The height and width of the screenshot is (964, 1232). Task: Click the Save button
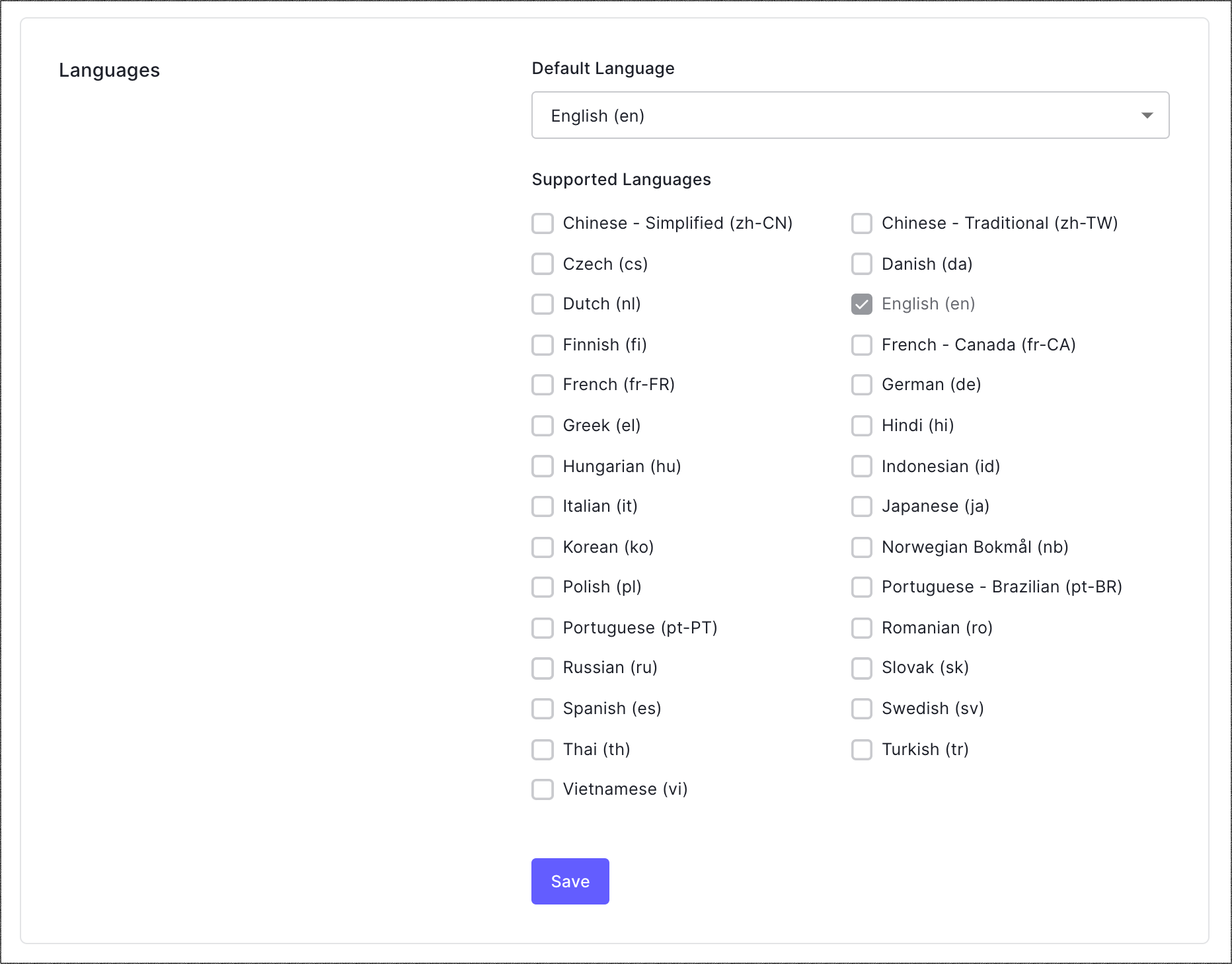point(570,881)
